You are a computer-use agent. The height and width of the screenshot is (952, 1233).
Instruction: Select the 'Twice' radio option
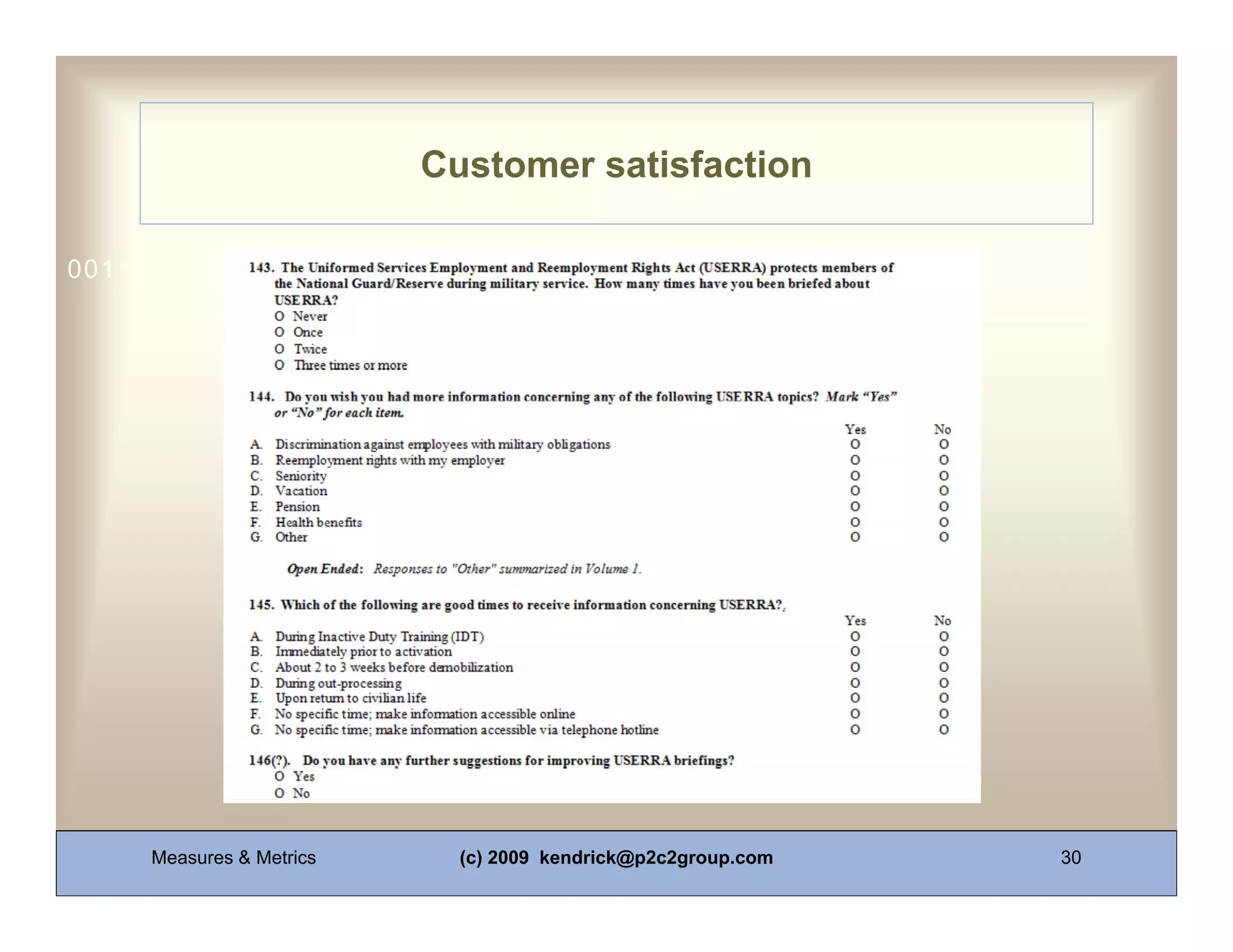click(279, 349)
